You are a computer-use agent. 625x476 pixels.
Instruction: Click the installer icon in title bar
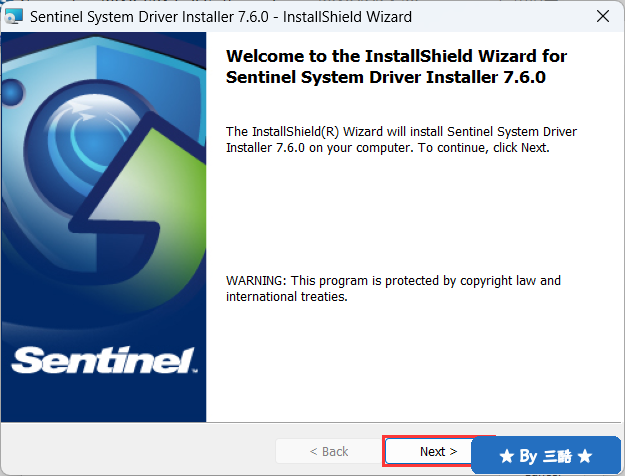pyautogui.click(x=13, y=17)
